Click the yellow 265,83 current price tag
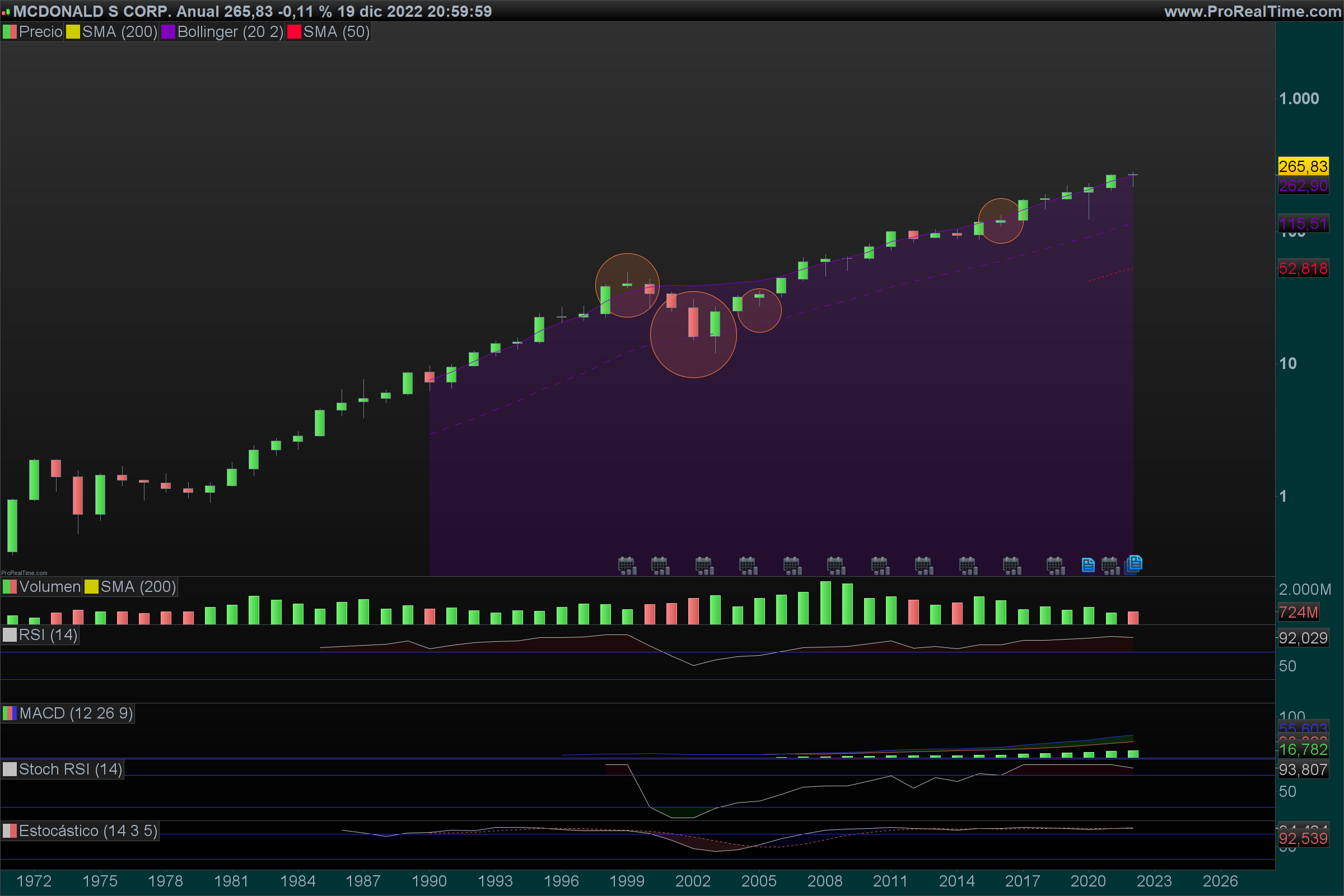The image size is (1344, 896). tap(1303, 166)
